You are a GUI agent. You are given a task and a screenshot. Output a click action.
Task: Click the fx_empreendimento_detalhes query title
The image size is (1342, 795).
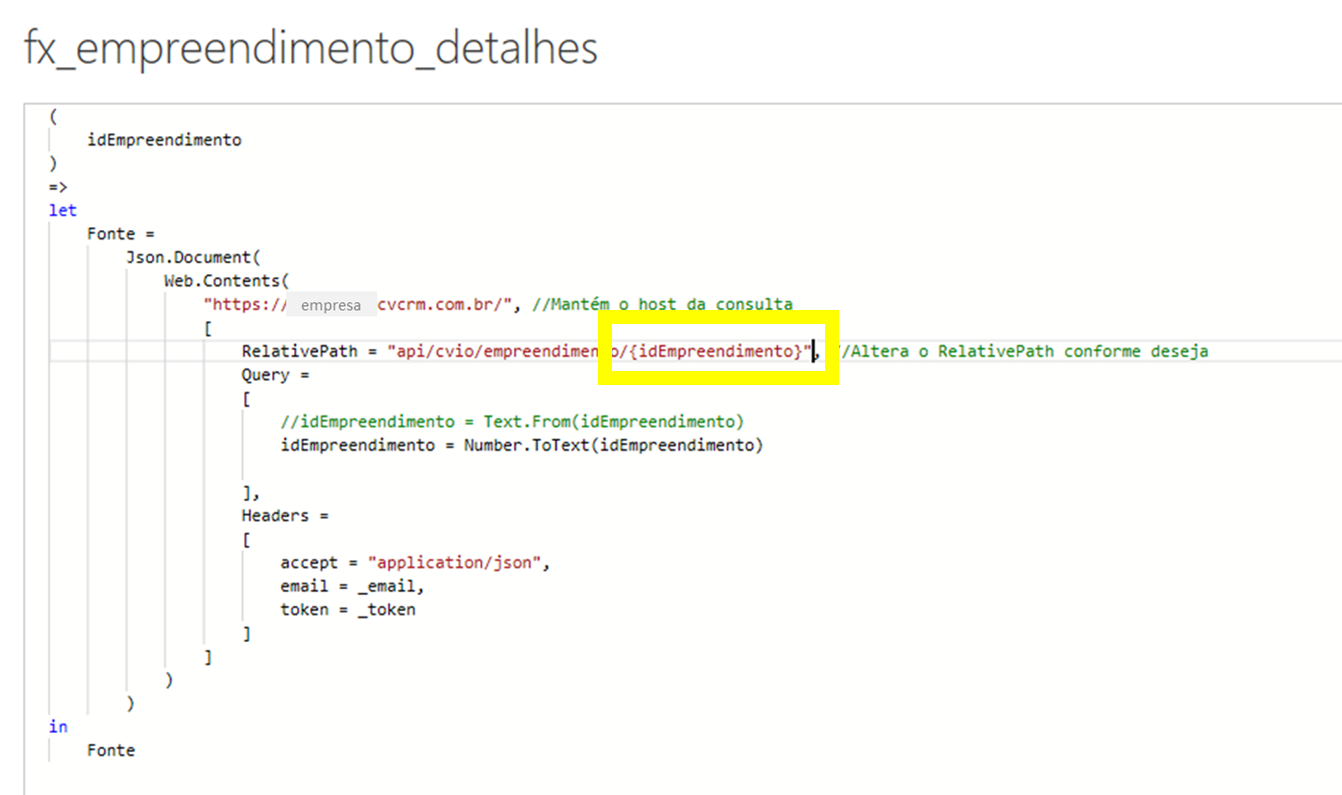[311, 48]
